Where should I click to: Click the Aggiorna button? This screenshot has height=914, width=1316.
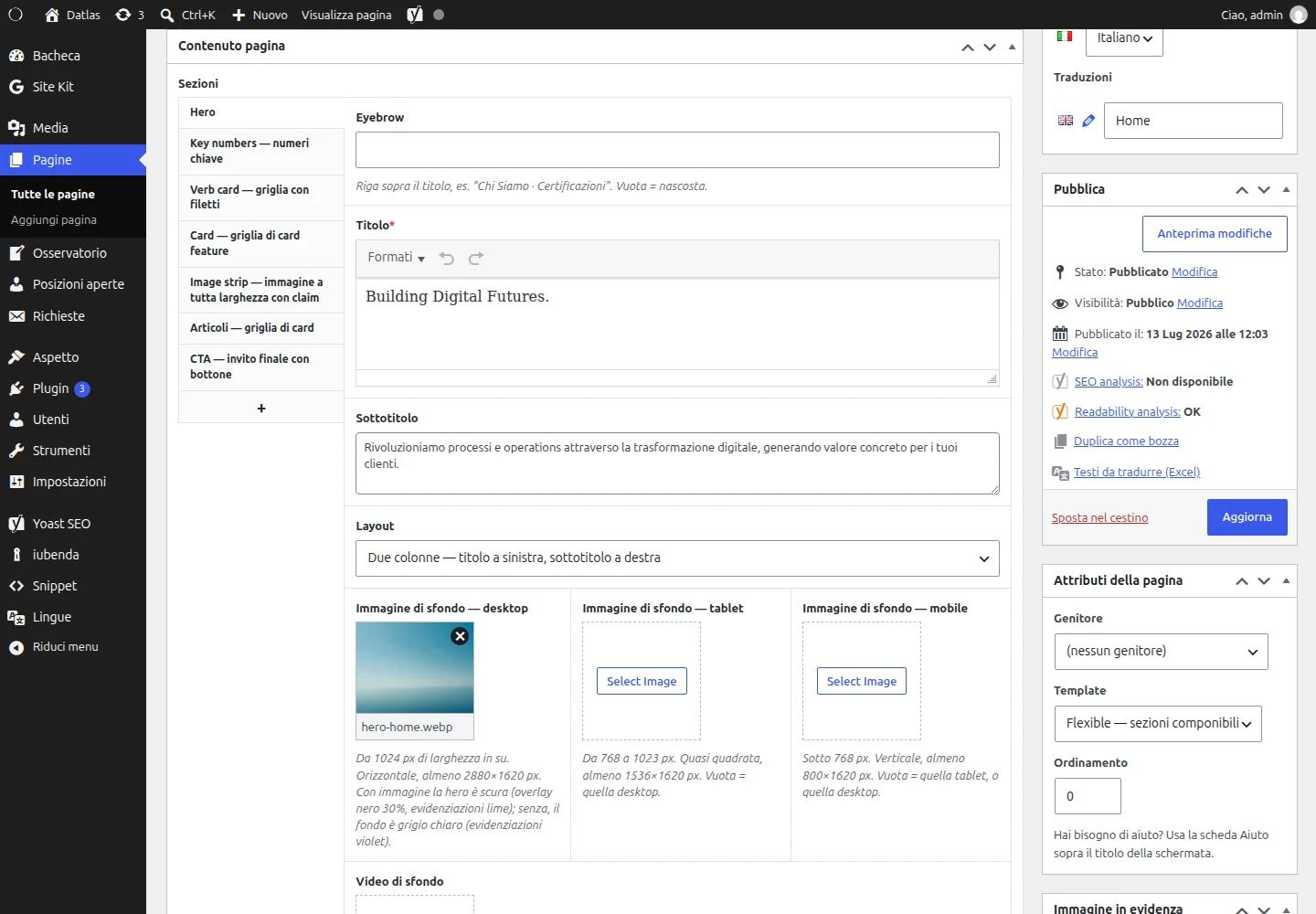pos(1247,517)
